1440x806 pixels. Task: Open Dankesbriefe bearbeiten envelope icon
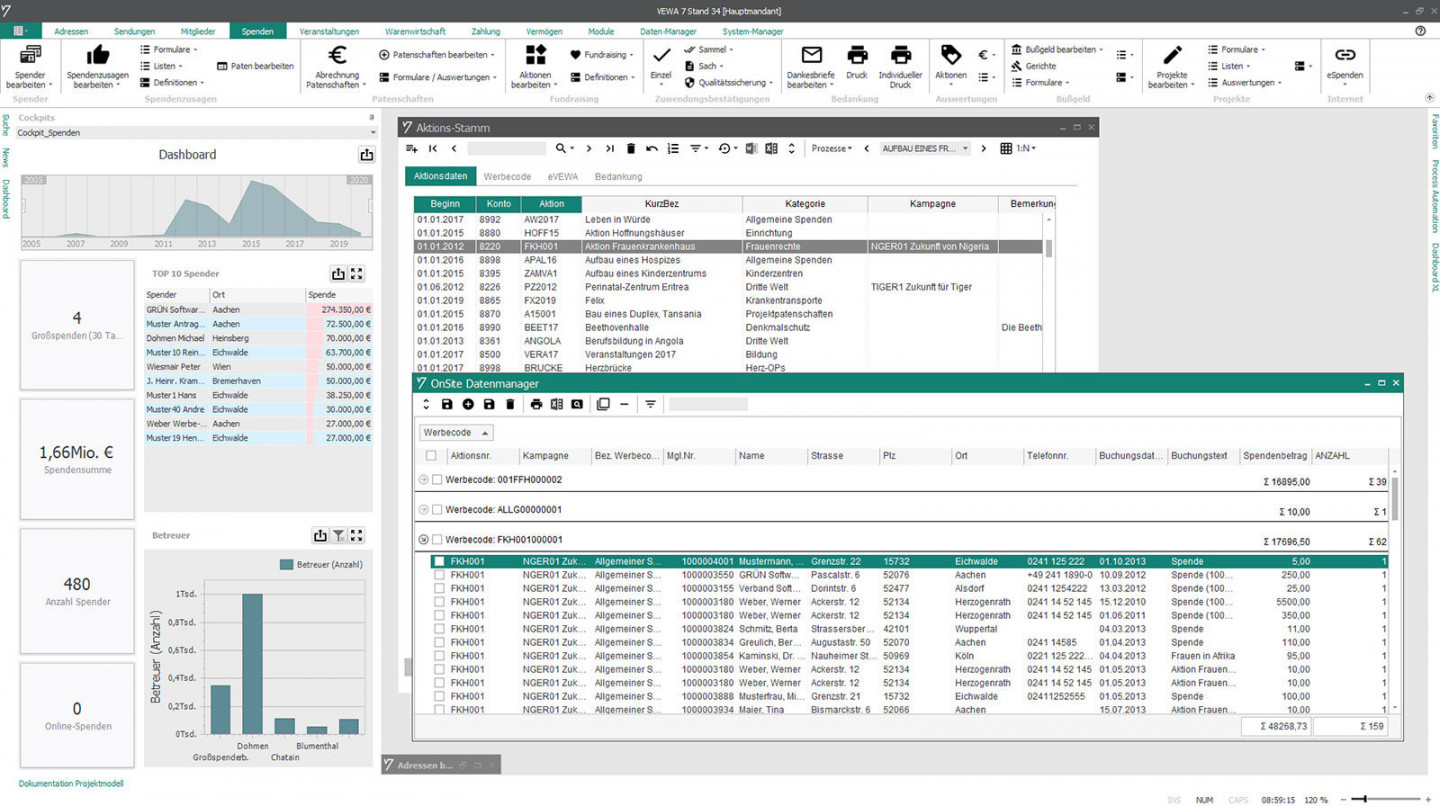pos(811,55)
